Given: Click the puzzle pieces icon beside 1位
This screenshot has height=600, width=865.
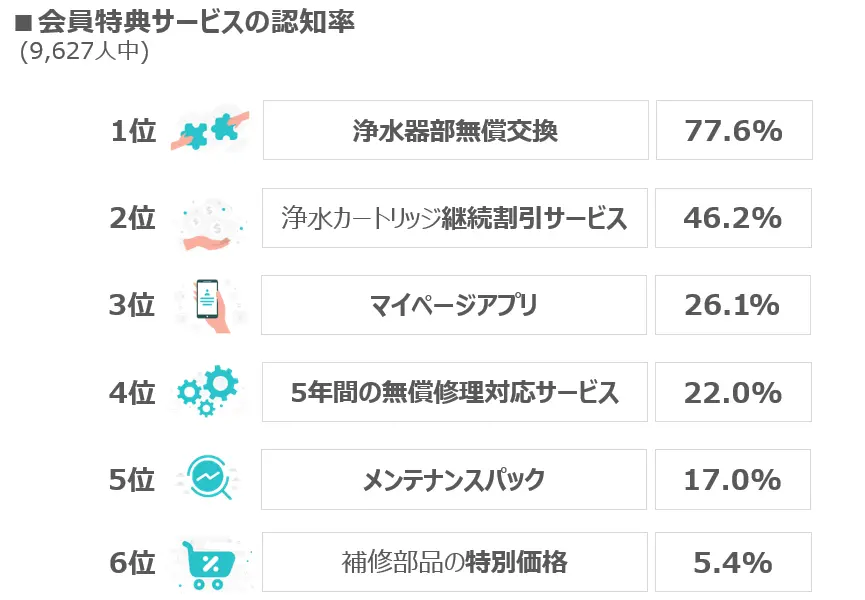Looking at the screenshot, I should [210, 130].
